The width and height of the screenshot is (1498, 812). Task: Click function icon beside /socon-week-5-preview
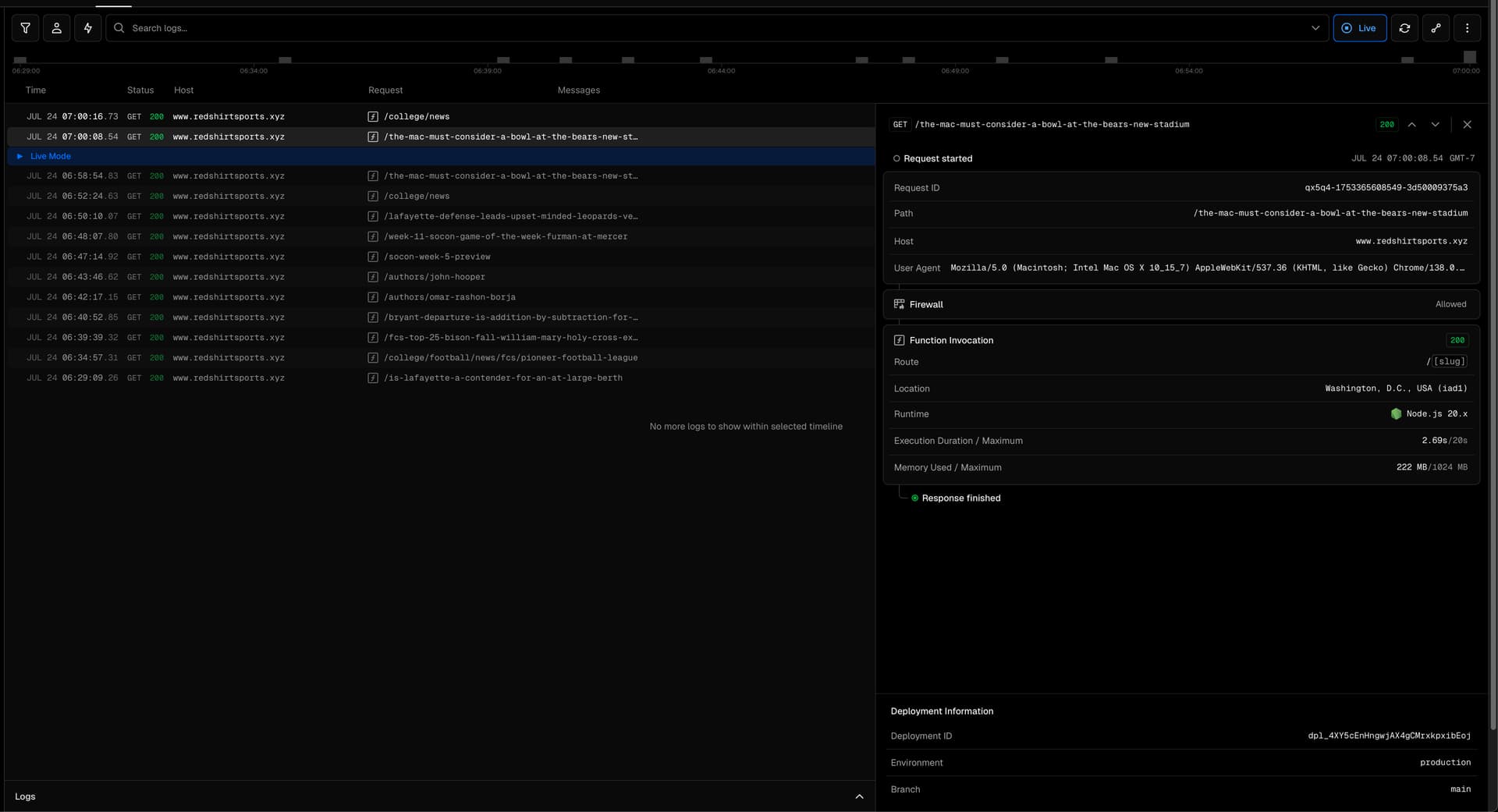(373, 257)
